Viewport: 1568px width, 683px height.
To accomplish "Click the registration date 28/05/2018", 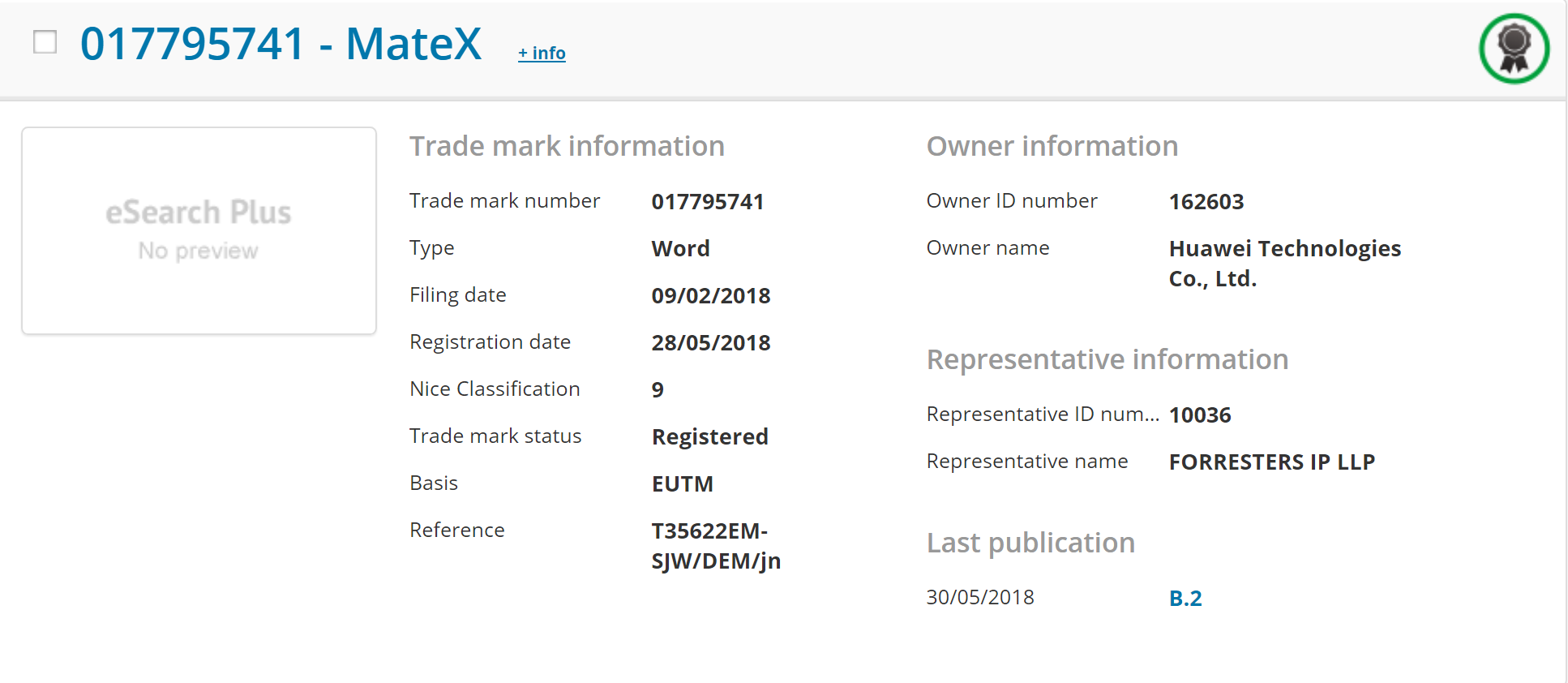I will point(710,343).
